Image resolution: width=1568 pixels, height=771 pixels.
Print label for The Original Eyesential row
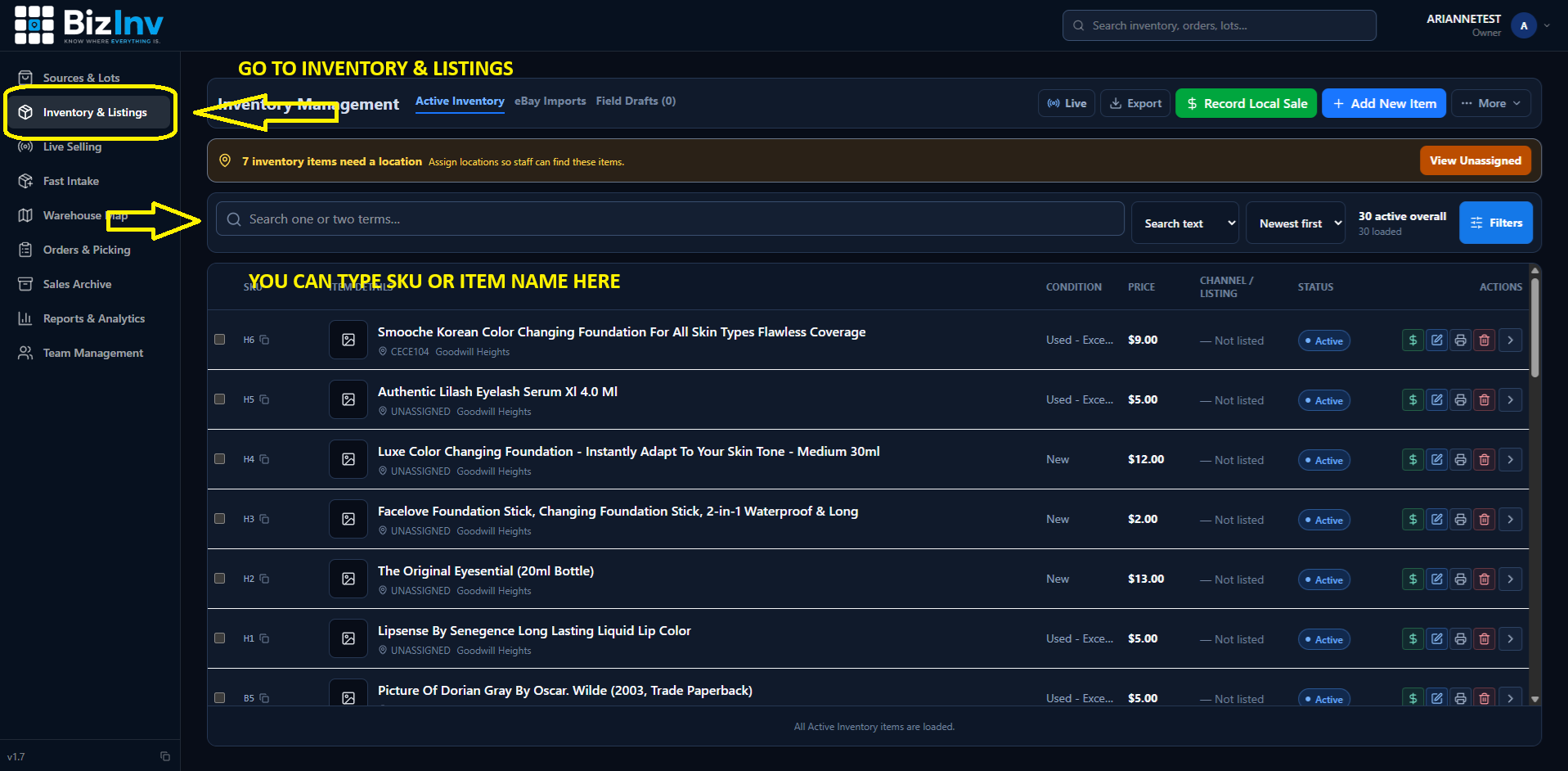[1460, 579]
